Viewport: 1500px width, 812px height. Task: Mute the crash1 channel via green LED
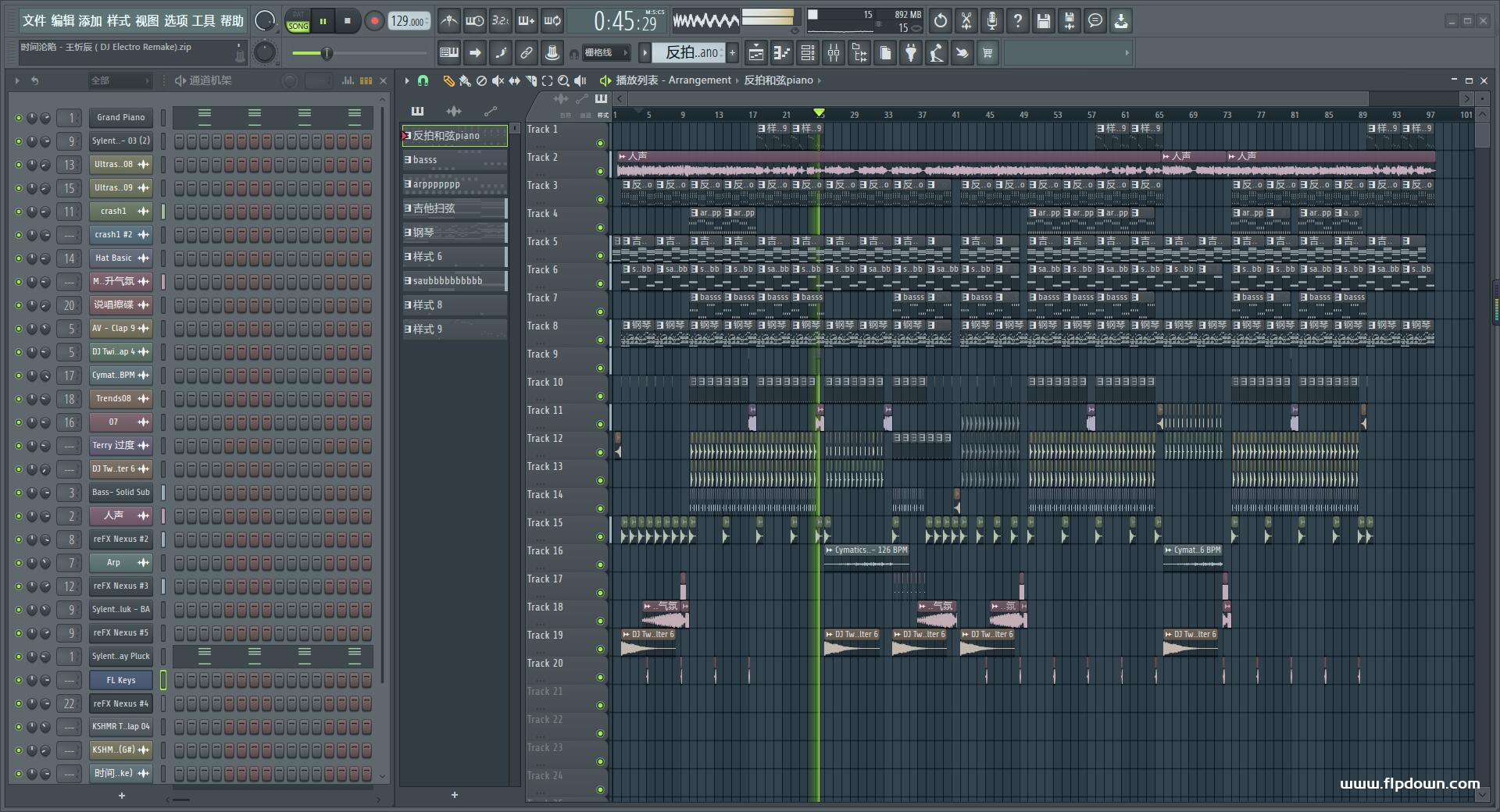click(x=19, y=212)
